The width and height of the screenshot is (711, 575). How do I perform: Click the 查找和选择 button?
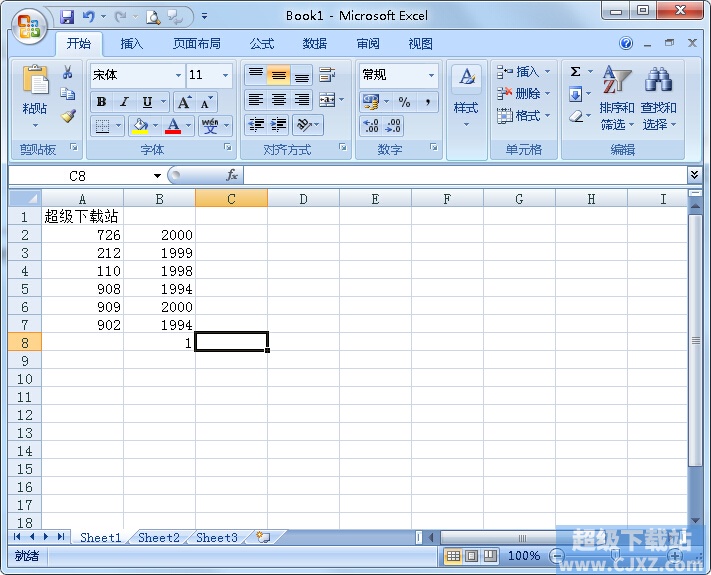tap(658, 100)
